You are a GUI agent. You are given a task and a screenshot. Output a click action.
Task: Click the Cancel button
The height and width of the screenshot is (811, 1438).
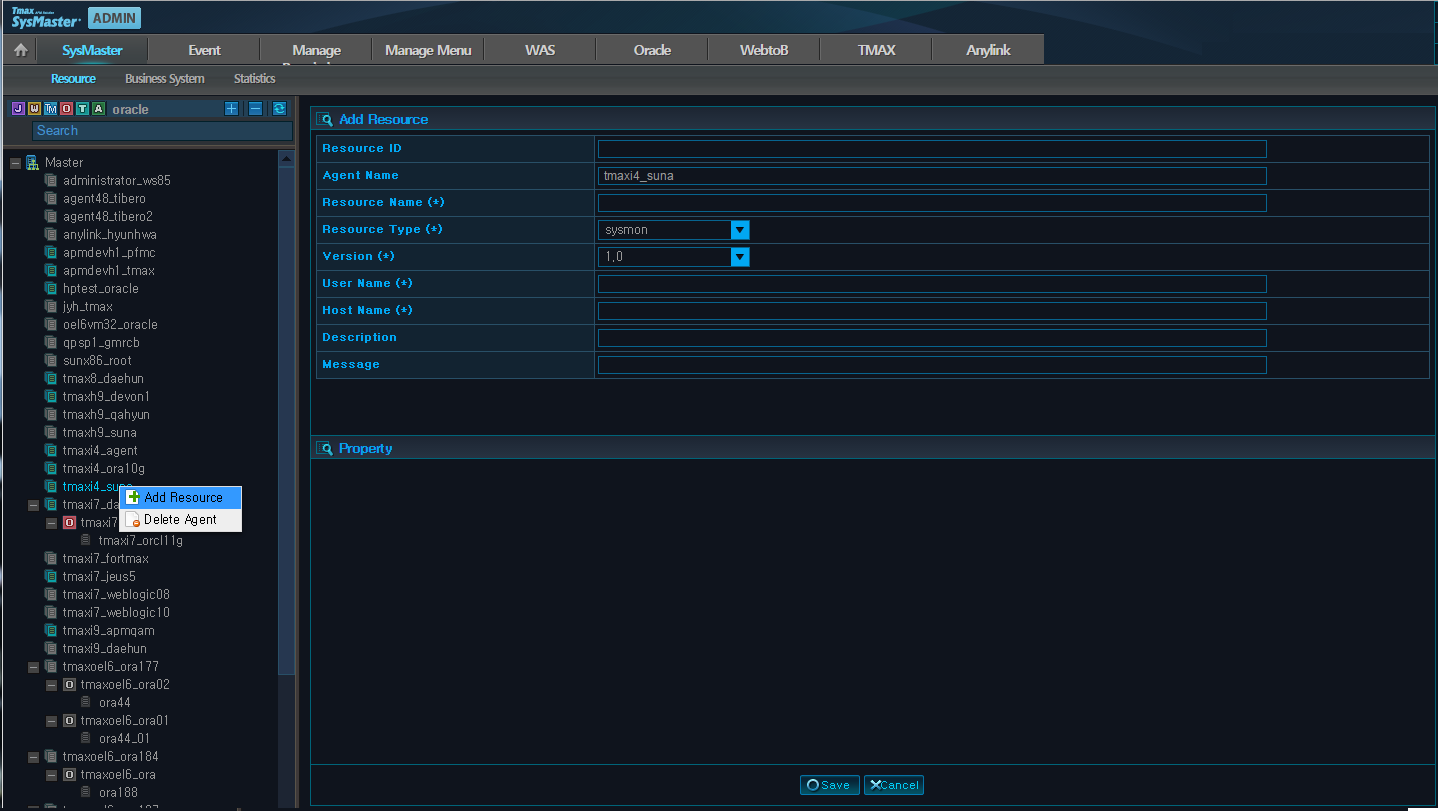point(894,785)
